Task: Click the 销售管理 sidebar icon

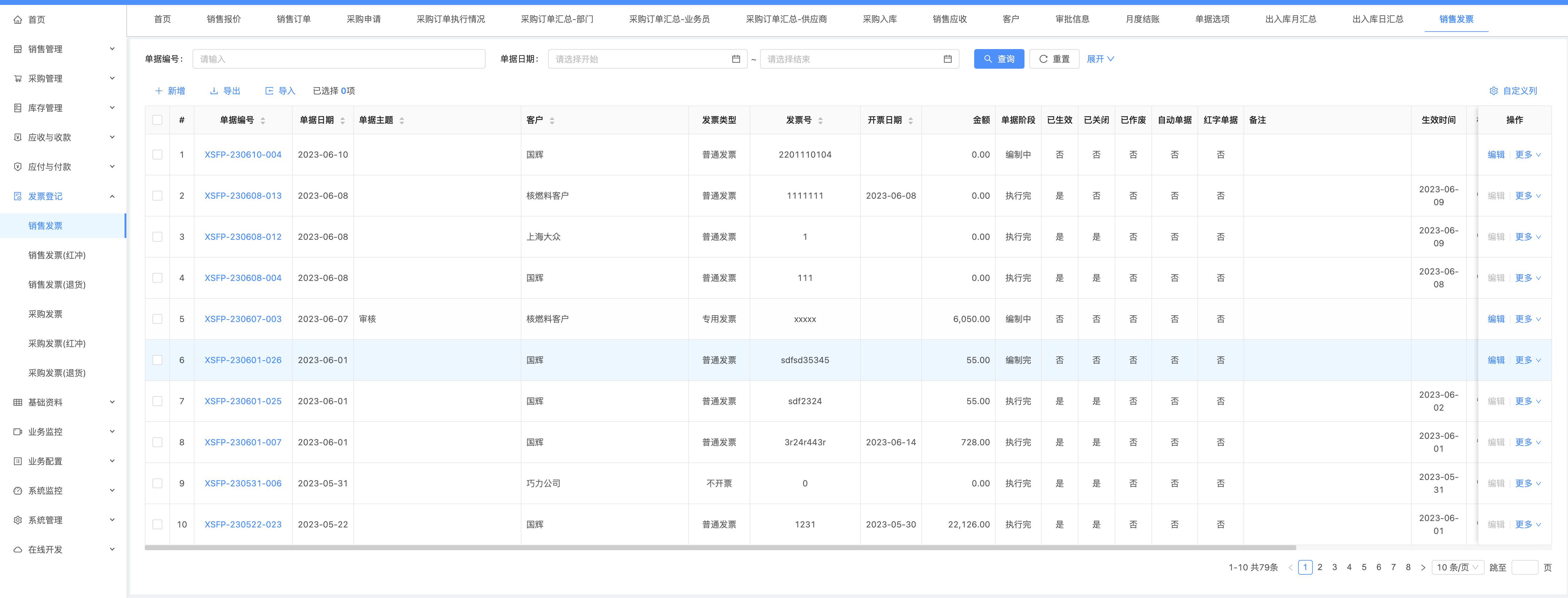Action: [18, 49]
